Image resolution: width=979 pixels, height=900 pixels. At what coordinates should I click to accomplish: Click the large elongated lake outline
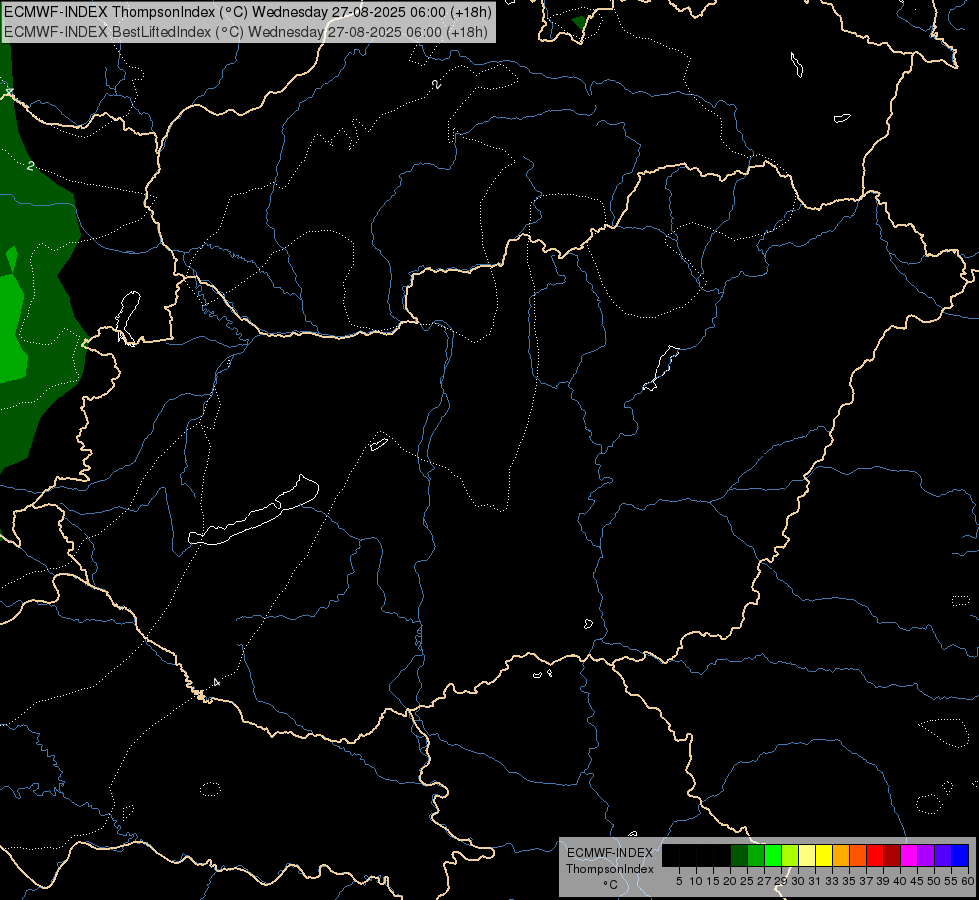(253, 512)
